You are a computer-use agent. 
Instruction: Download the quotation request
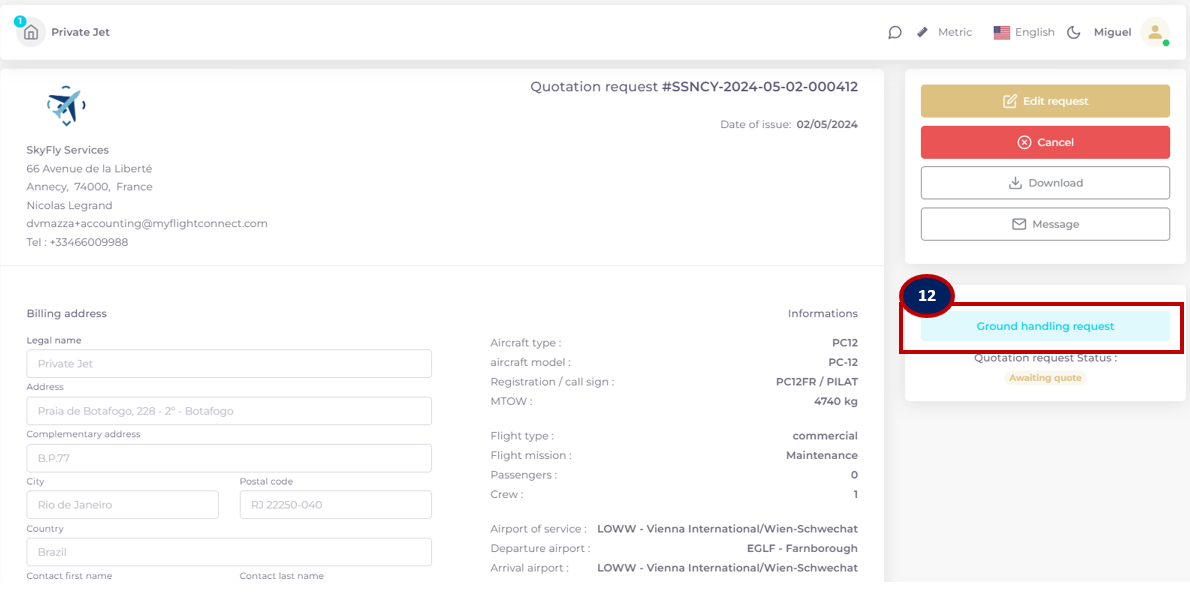(x=1045, y=183)
